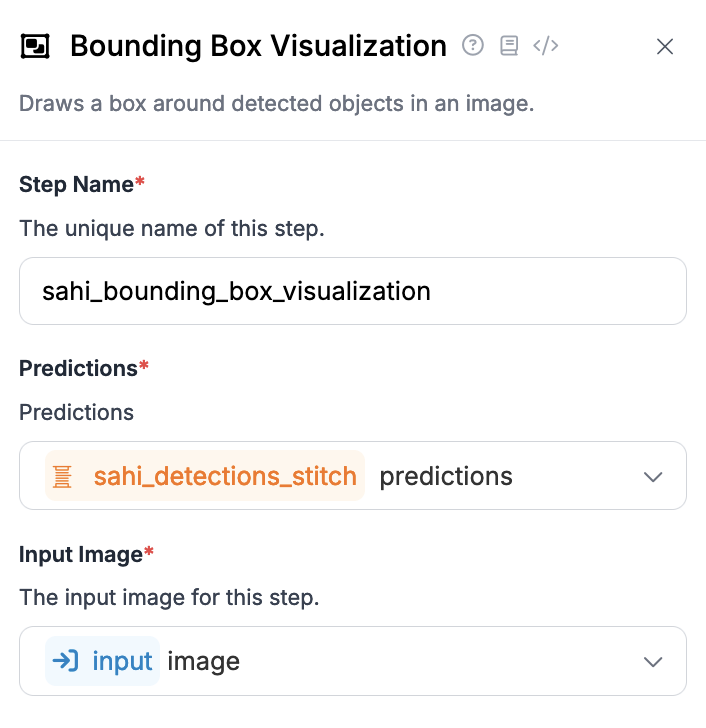Open help via the question mark icon

tap(473, 46)
